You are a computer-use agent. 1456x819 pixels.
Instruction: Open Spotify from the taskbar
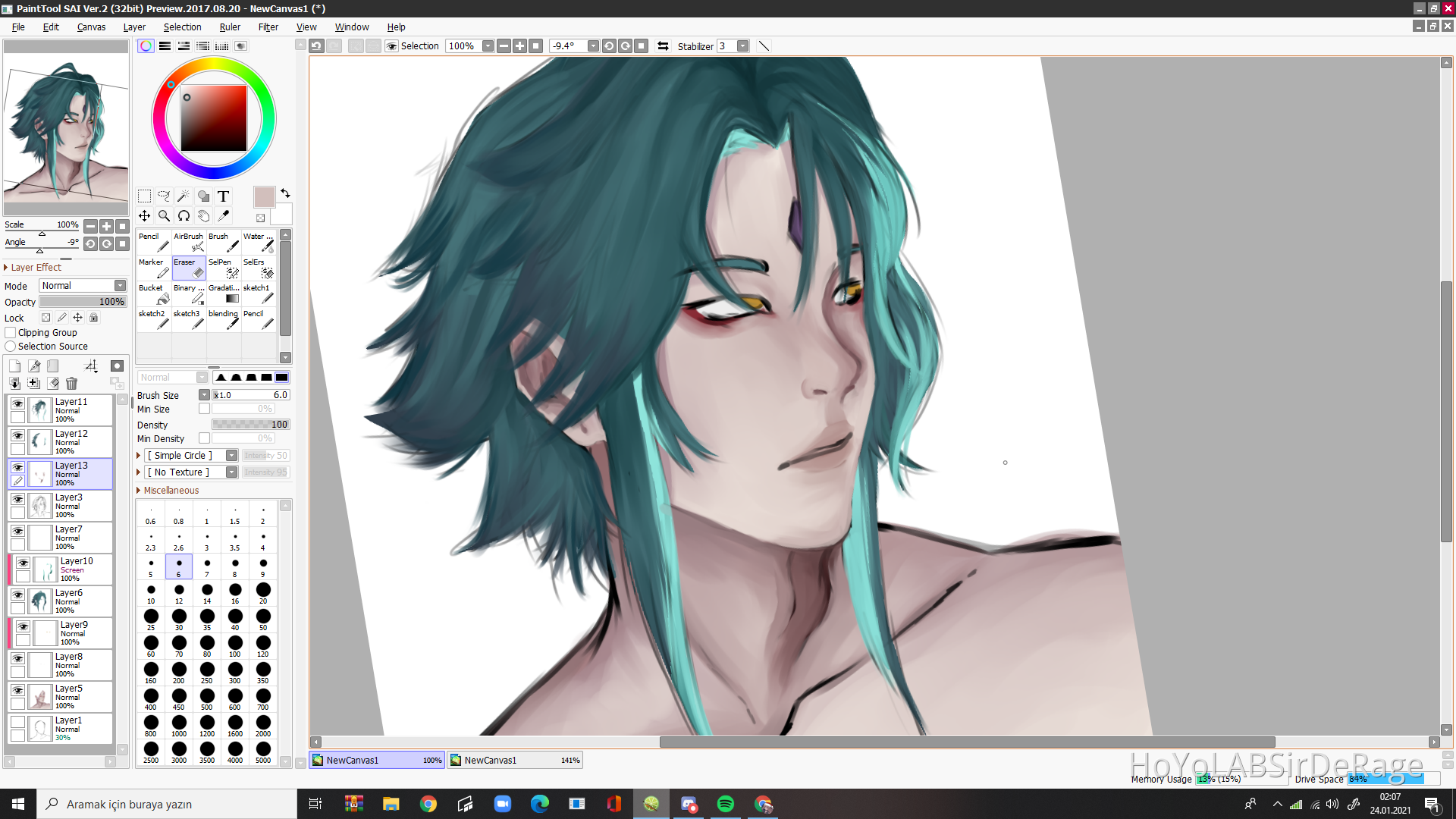(725, 804)
